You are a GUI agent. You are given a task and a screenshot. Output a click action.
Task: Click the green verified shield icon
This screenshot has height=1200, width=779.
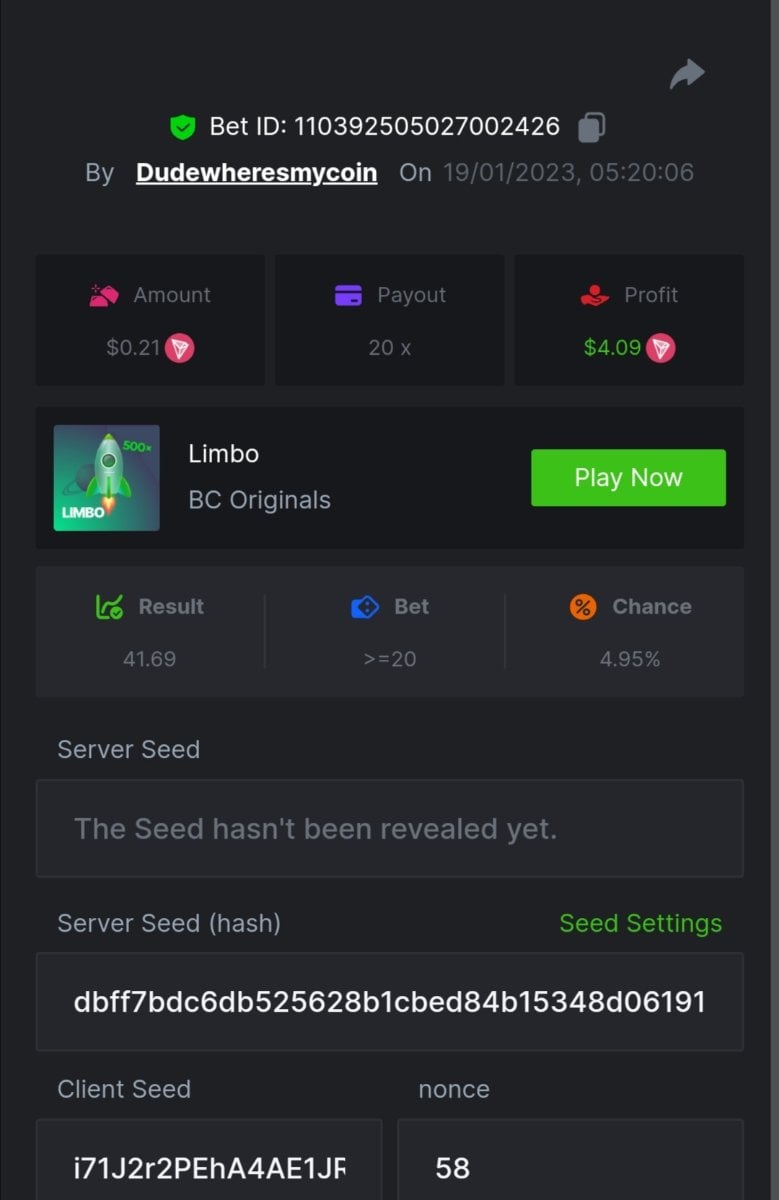coord(182,127)
